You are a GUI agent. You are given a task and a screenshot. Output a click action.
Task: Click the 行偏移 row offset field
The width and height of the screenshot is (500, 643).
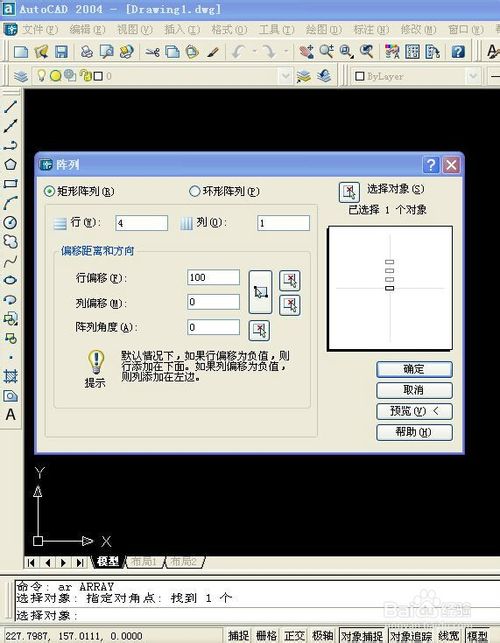click(213, 278)
